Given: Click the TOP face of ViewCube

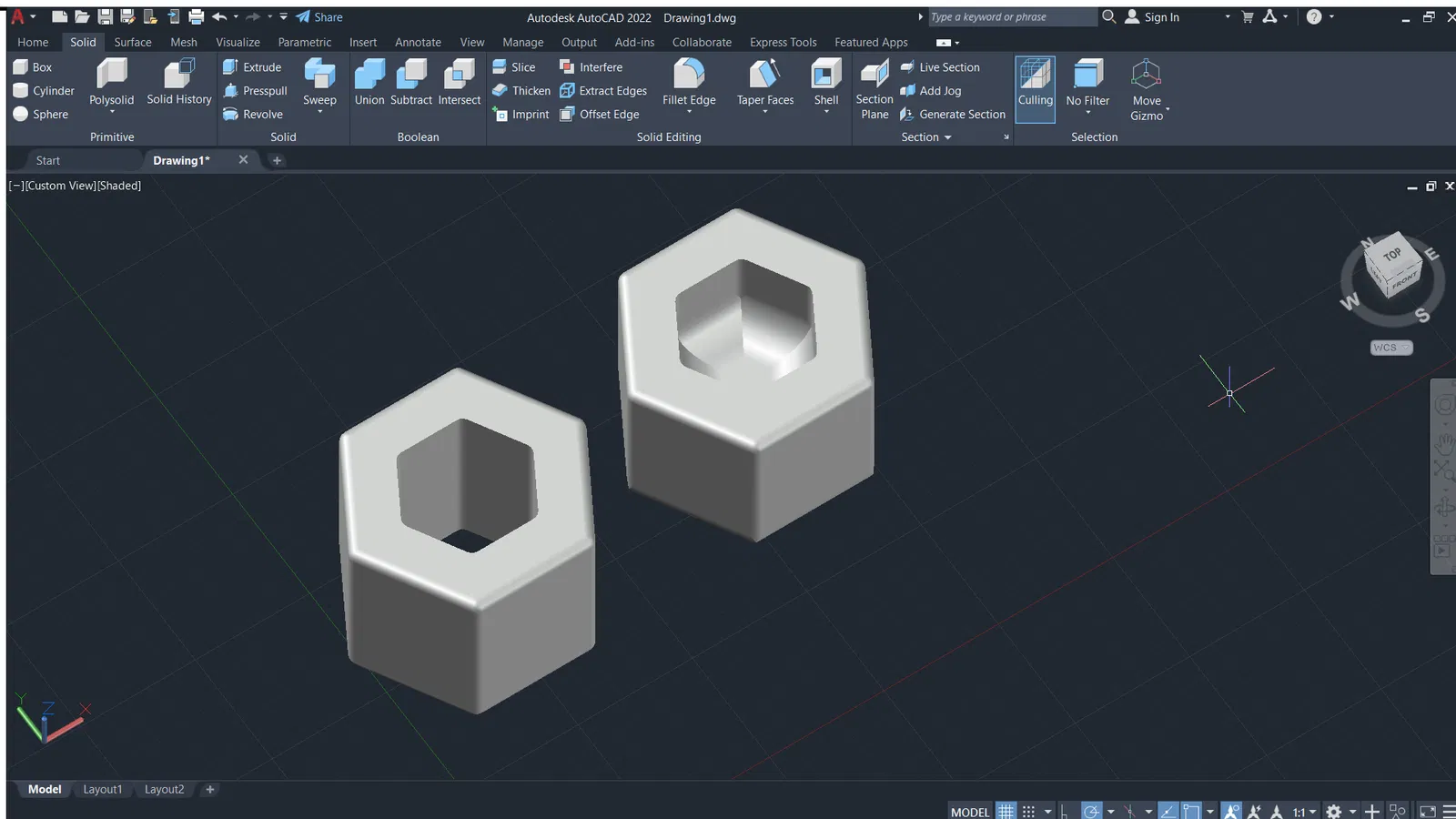Looking at the screenshot, I should pos(1391,254).
